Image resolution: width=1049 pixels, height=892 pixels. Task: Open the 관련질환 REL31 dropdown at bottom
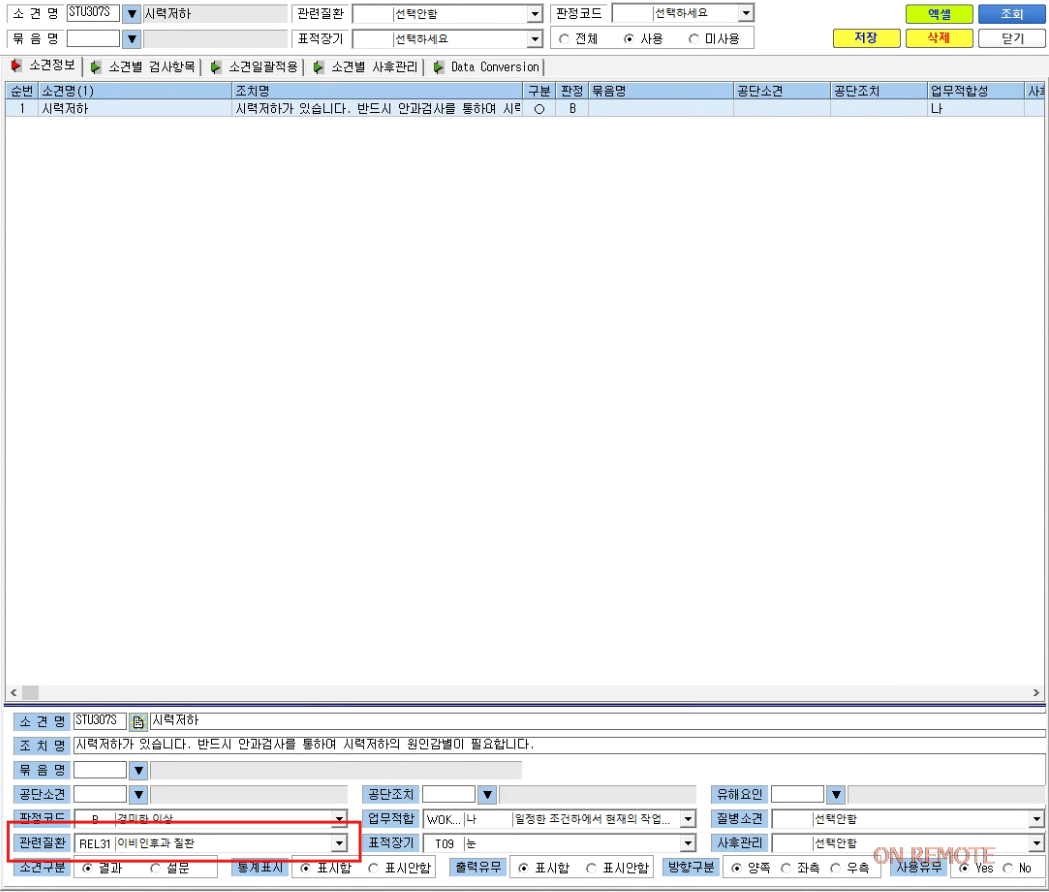pos(339,844)
